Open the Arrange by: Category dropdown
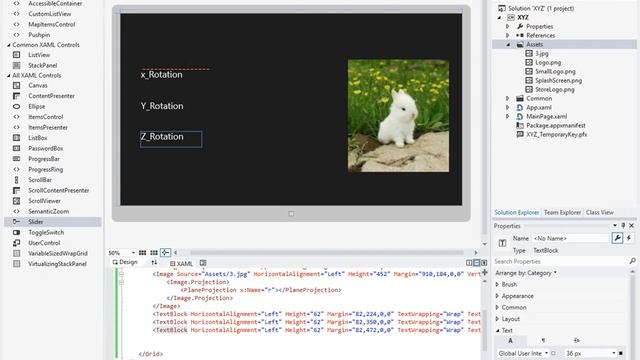This screenshot has width=640, height=360. click(x=526, y=273)
